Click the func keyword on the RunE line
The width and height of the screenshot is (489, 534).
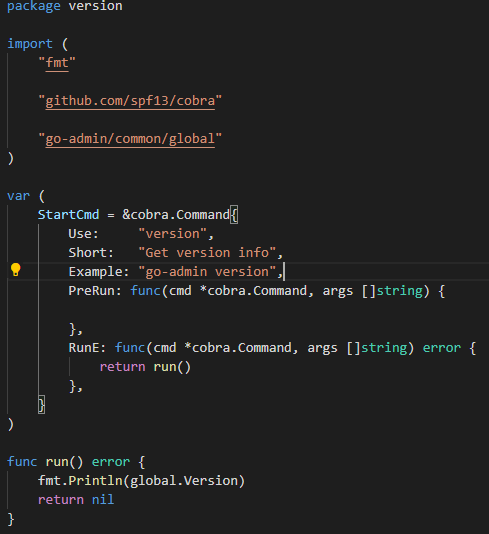click(130, 348)
